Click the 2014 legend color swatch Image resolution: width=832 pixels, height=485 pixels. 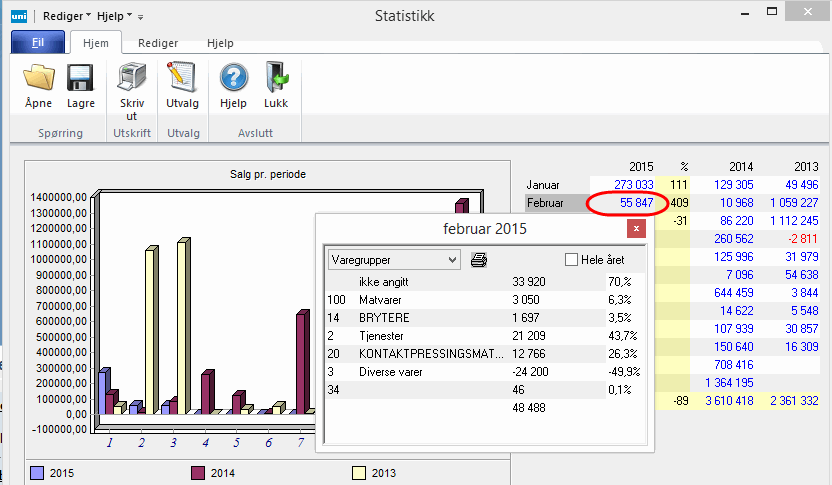(197, 472)
